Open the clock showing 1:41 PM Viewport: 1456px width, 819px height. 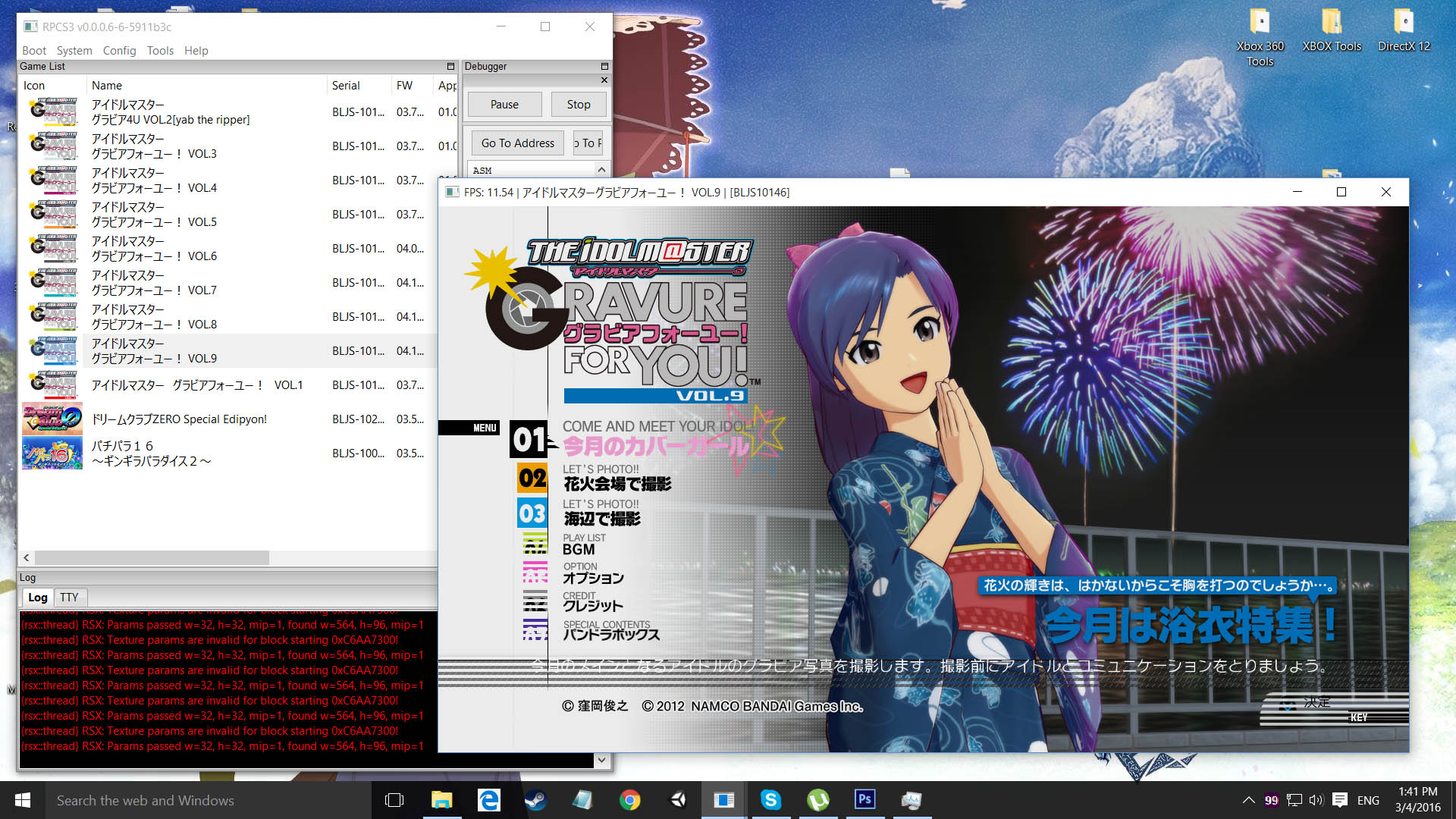(1417, 800)
